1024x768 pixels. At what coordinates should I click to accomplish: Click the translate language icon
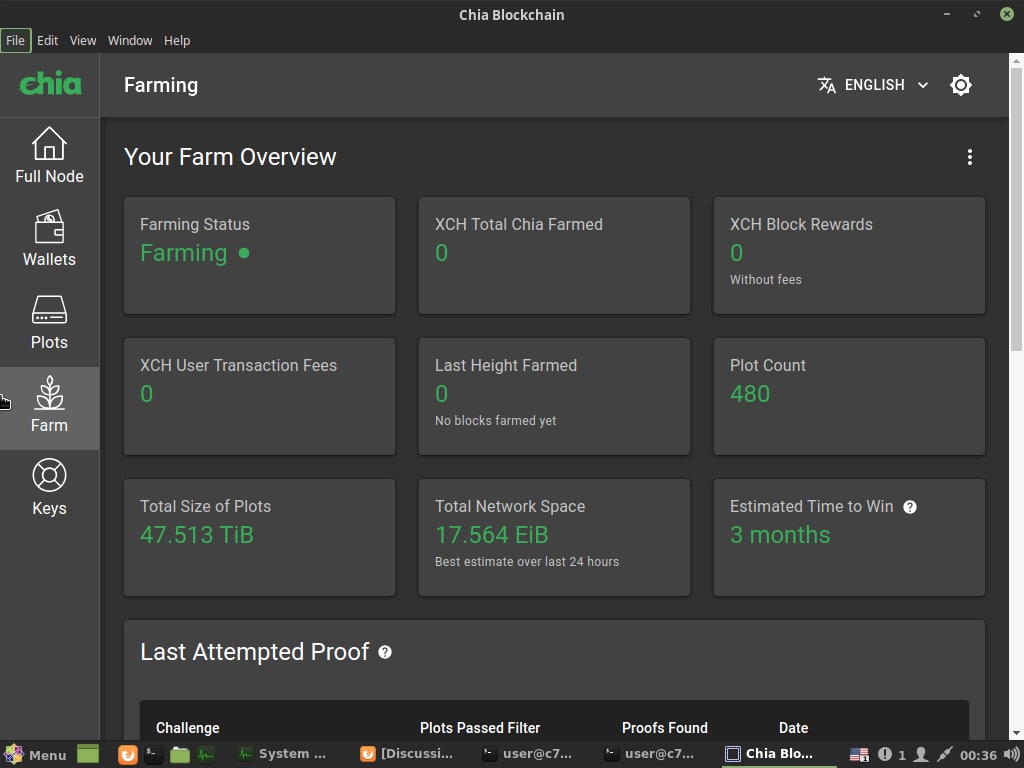tap(826, 85)
